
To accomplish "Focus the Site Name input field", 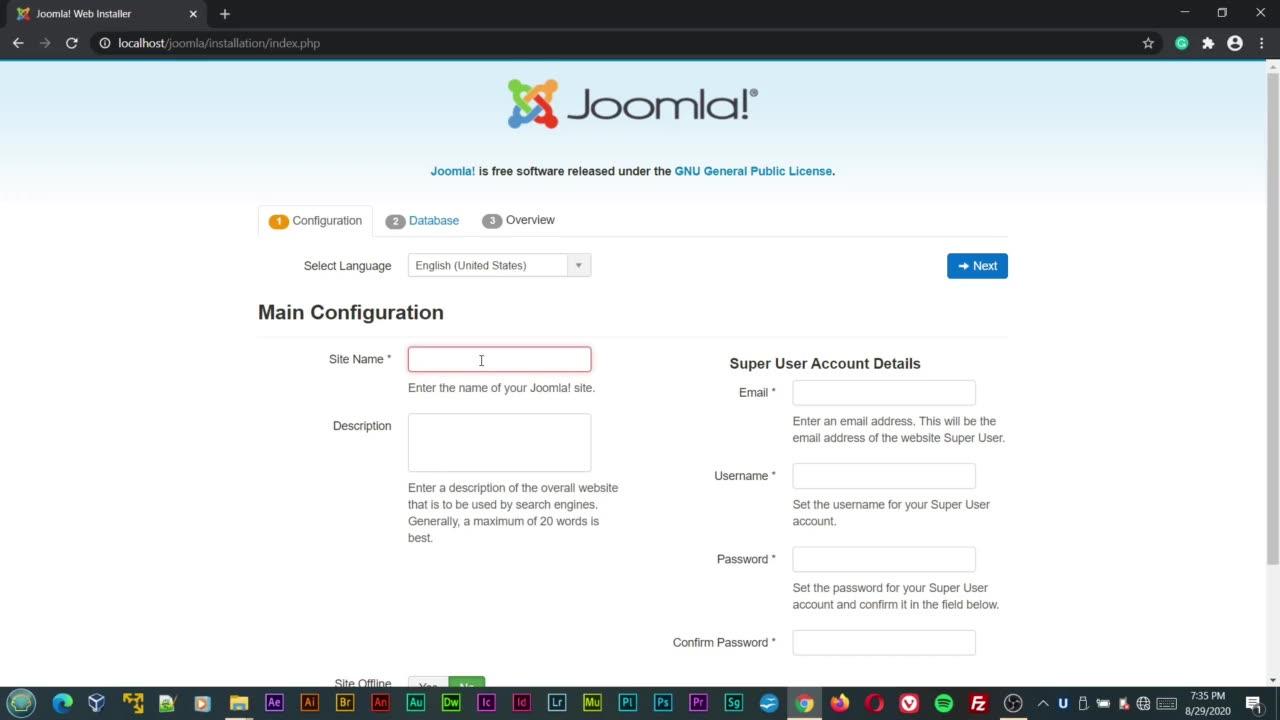I will (x=499, y=359).
